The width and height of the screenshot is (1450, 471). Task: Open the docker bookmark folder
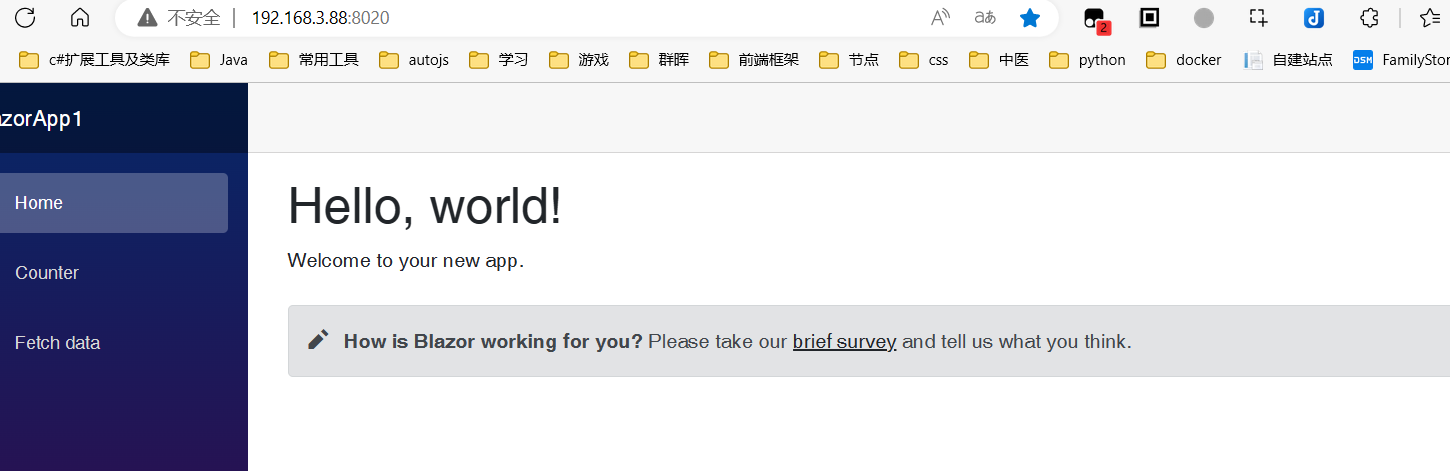point(1184,60)
